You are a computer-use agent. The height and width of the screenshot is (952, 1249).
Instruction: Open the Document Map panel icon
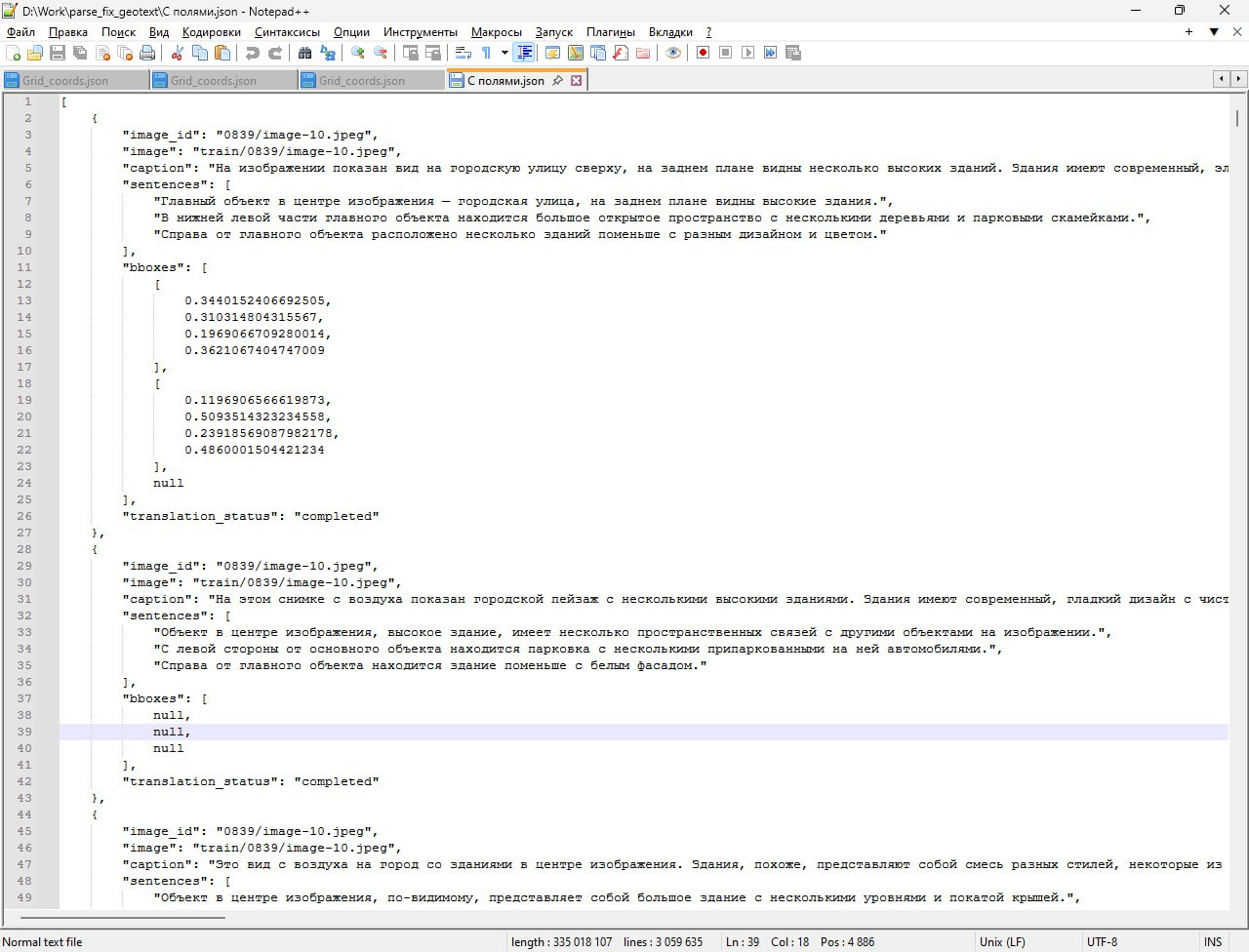click(x=576, y=53)
